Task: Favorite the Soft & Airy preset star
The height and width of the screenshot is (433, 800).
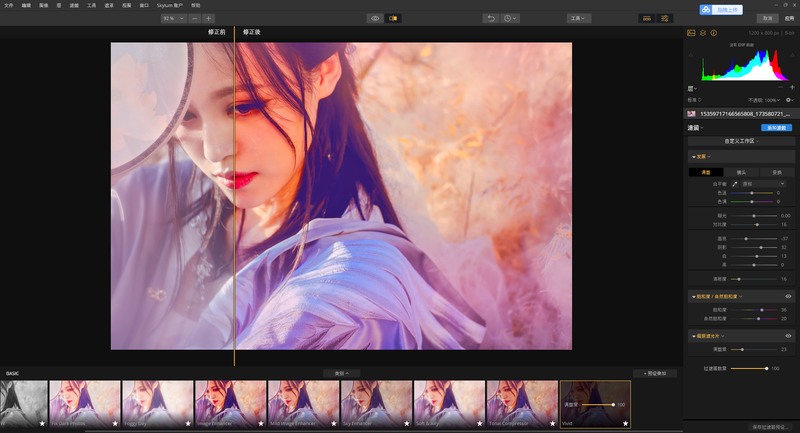Action: click(480, 423)
